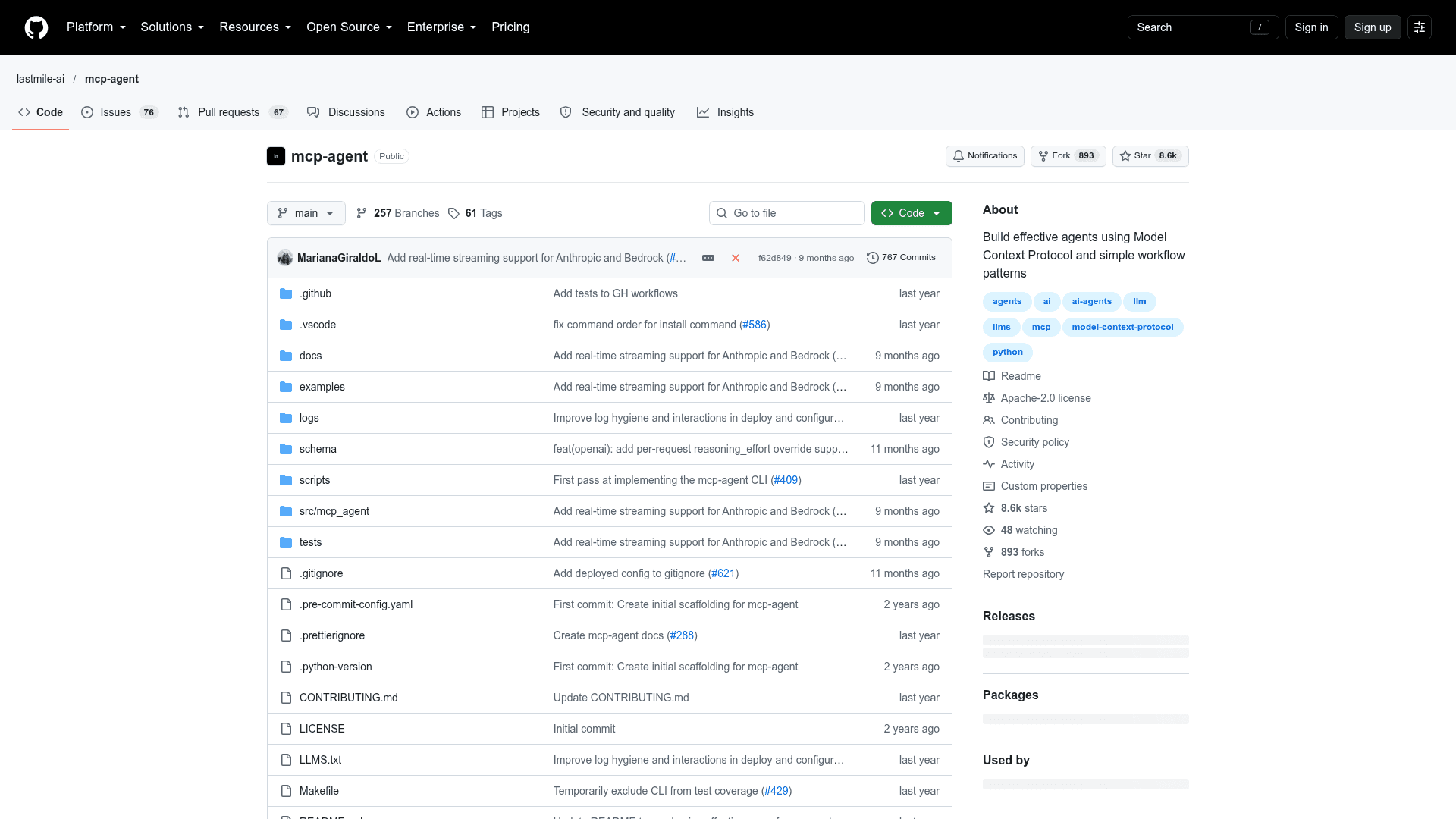Viewport: 1456px width, 819px height.
Task: Open the Readme book icon link
Action: [989, 376]
